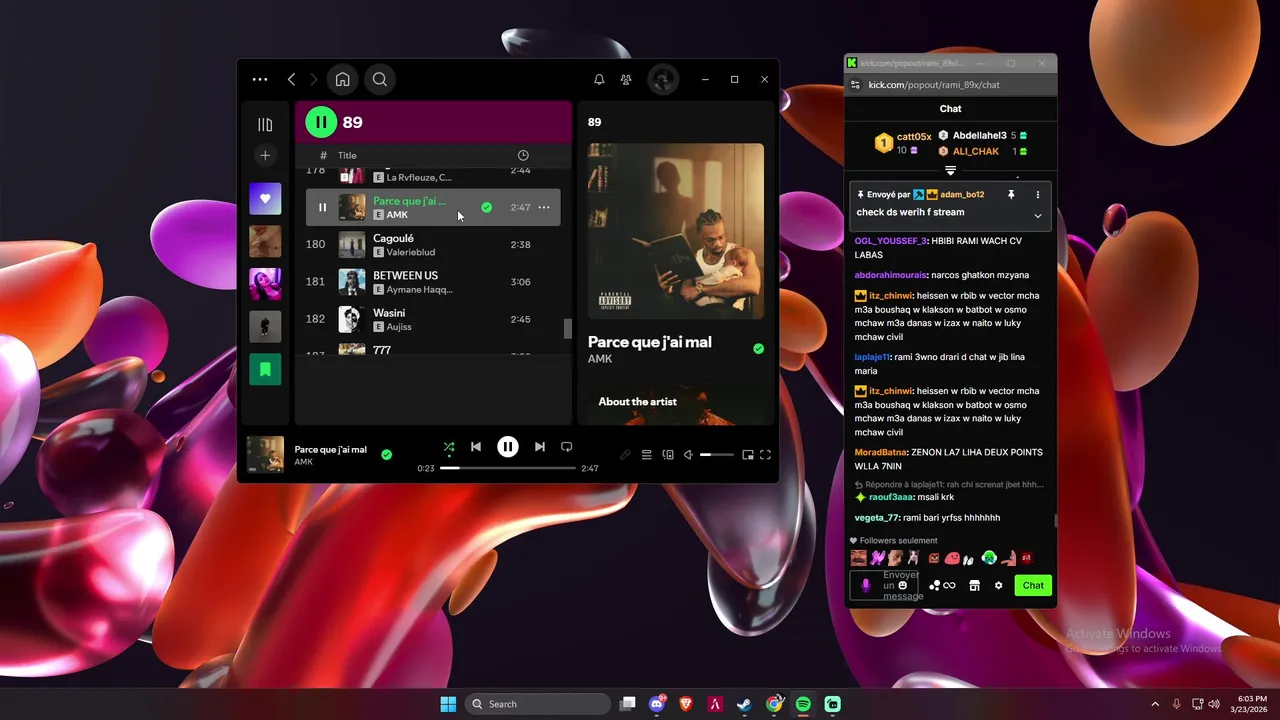
Task: Click the Kick chat address bar URL
Action: [933, 85]
